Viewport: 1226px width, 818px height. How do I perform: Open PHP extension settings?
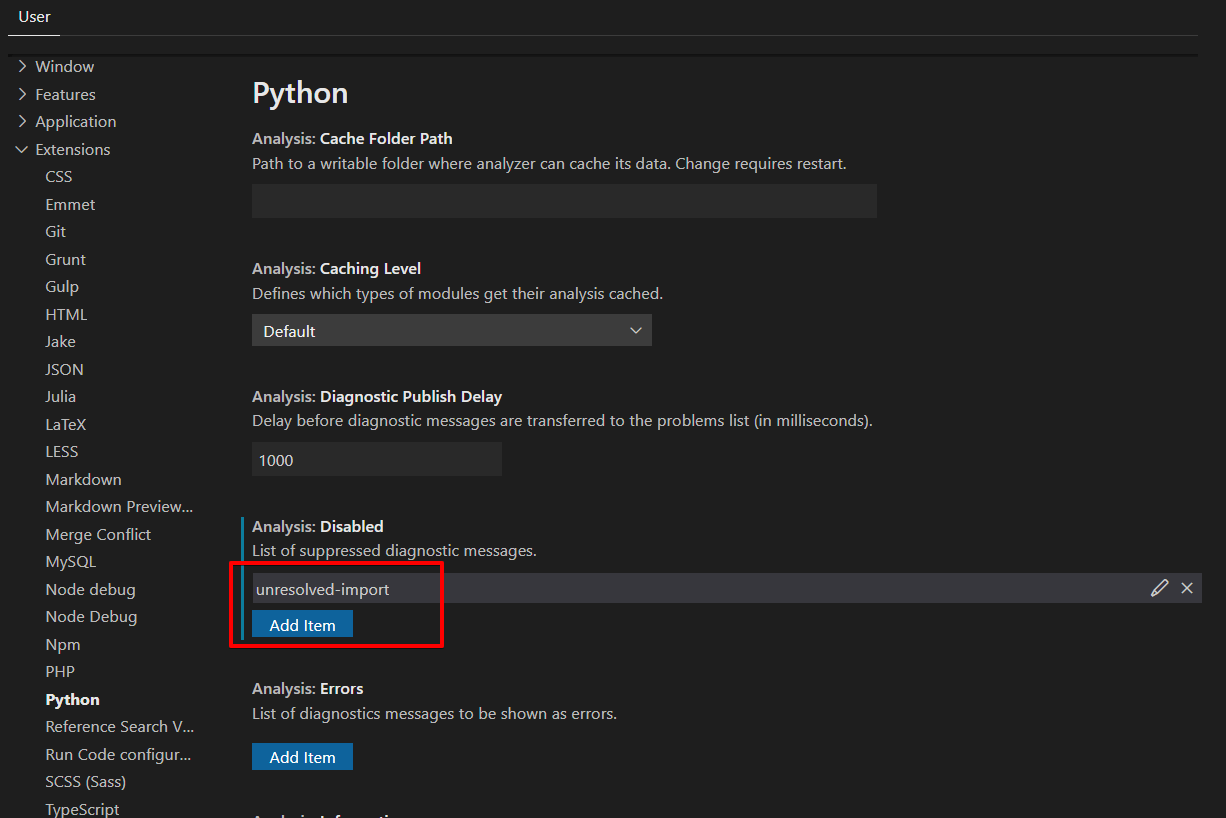60,672
